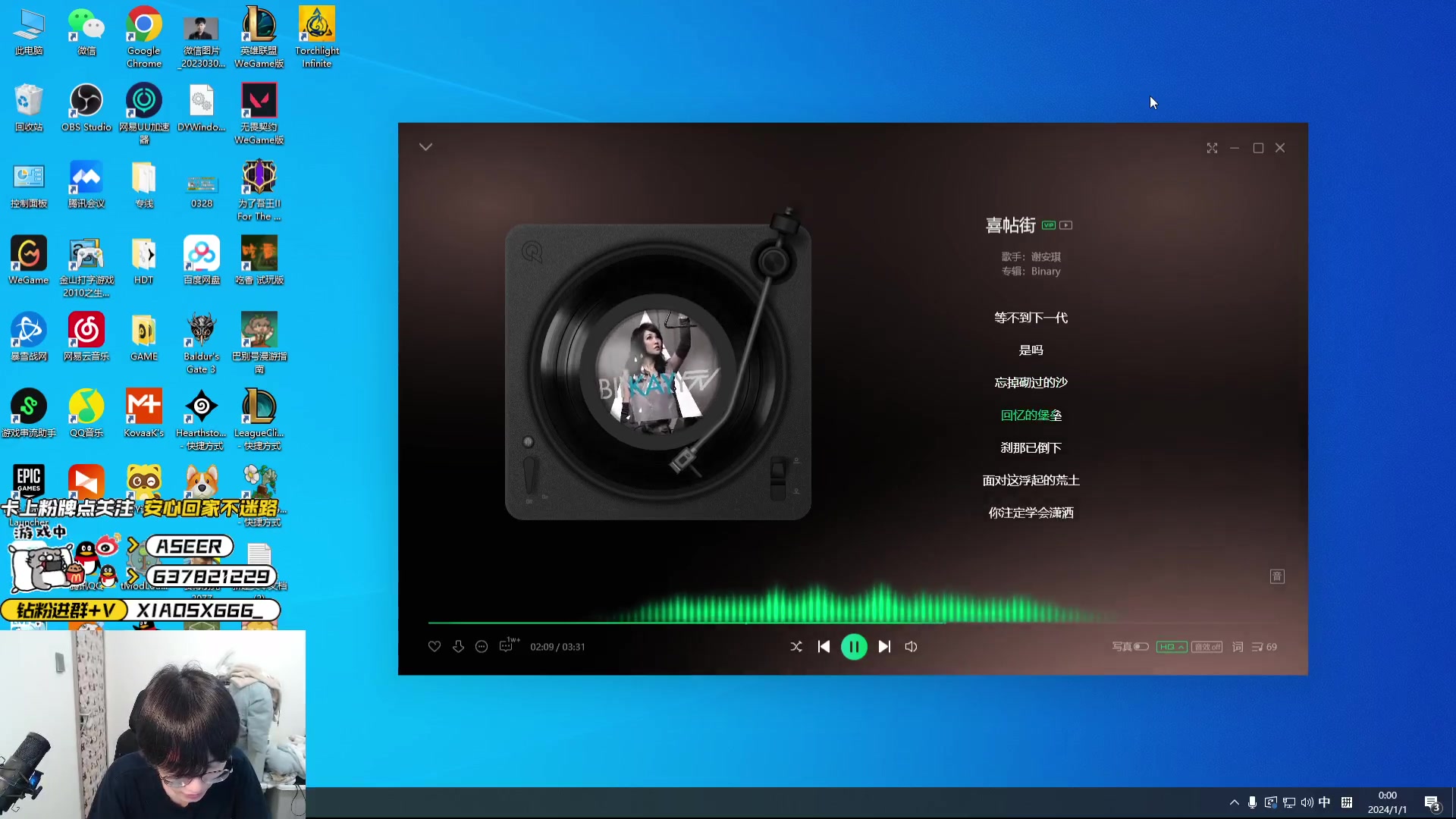Click lyric line 忘掉砌过的沙

1031,383
